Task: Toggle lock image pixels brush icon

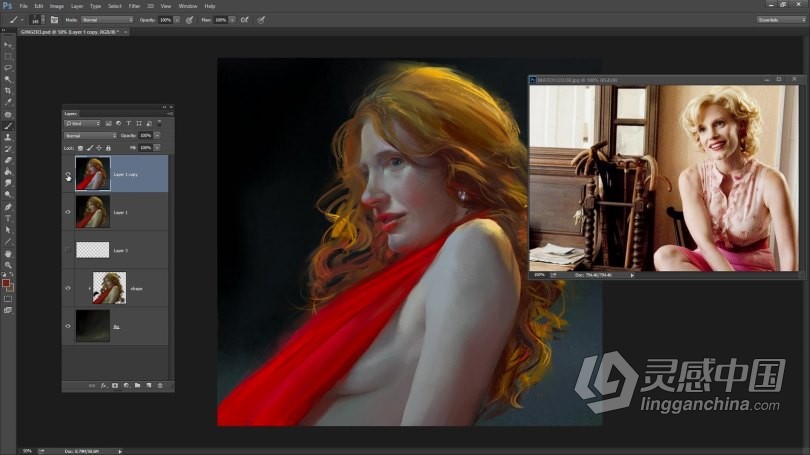Action: point(90,148)
